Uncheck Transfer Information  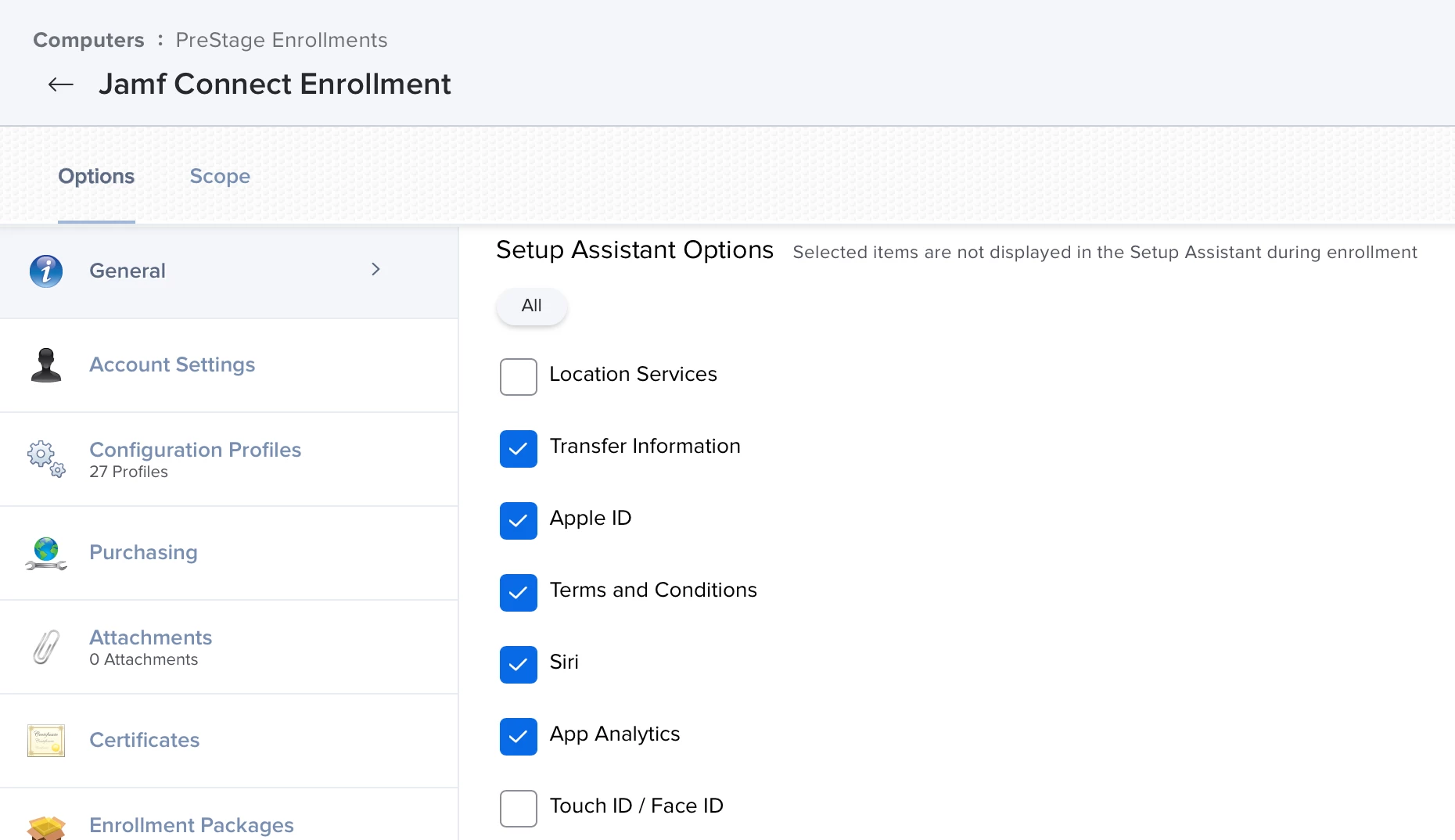519,449
